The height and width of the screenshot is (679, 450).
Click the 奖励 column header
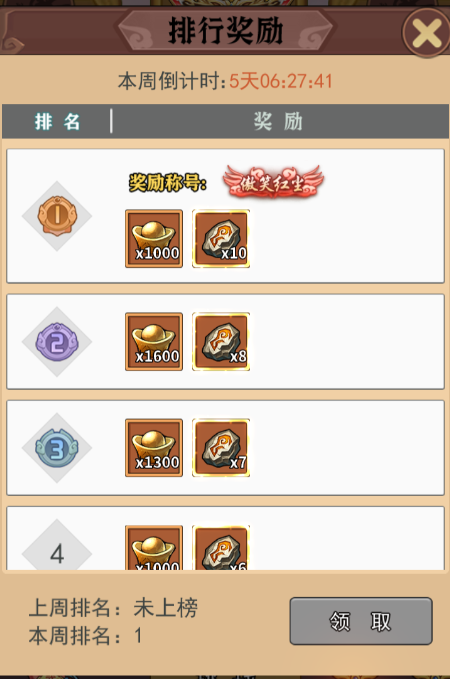click(x=278, y=121)
